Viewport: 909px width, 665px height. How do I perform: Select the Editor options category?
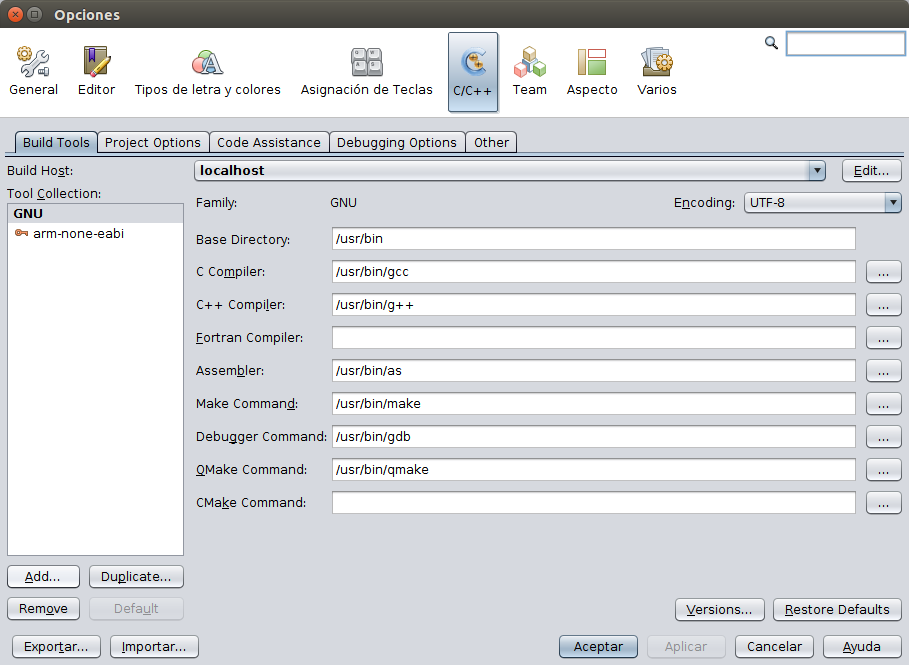click(96, 70)
